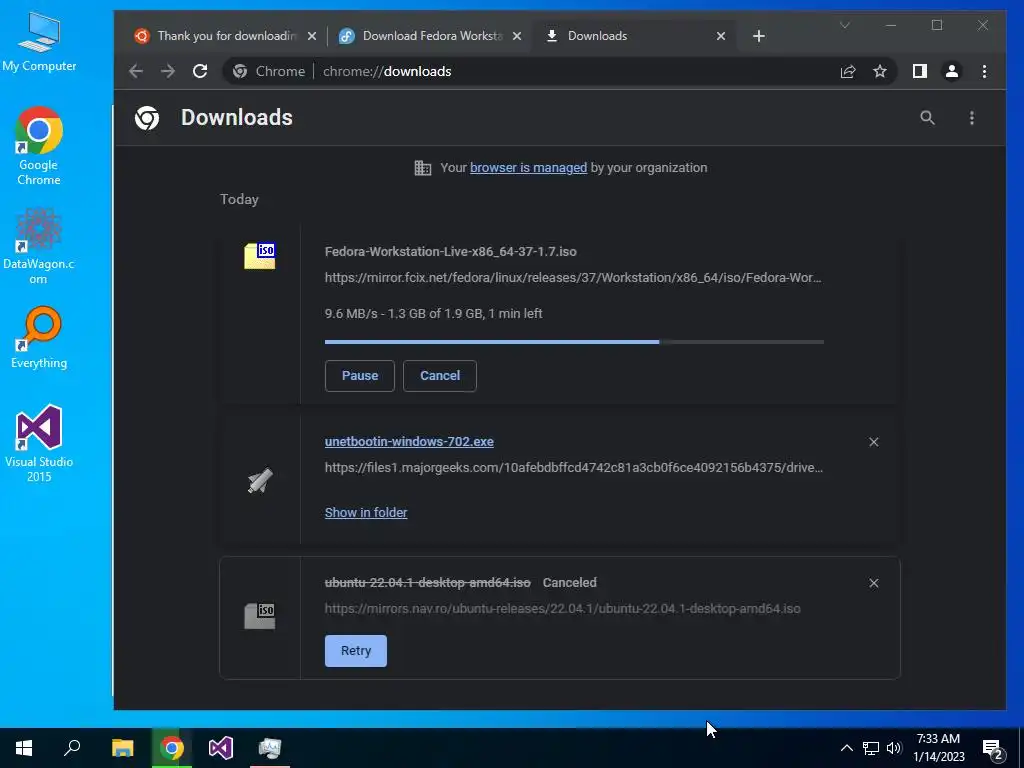Show unetbootin file in folder
1024x768 pixels.
click(366, 513)
